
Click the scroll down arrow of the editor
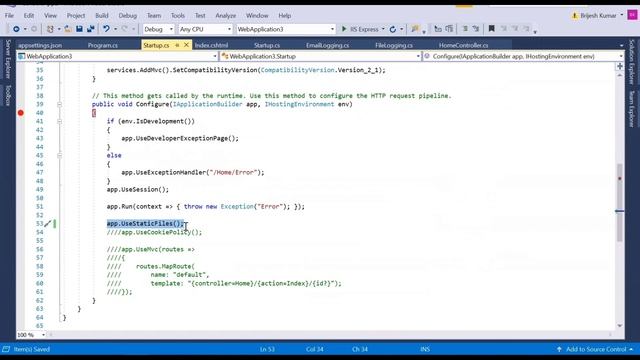[620, 326]
